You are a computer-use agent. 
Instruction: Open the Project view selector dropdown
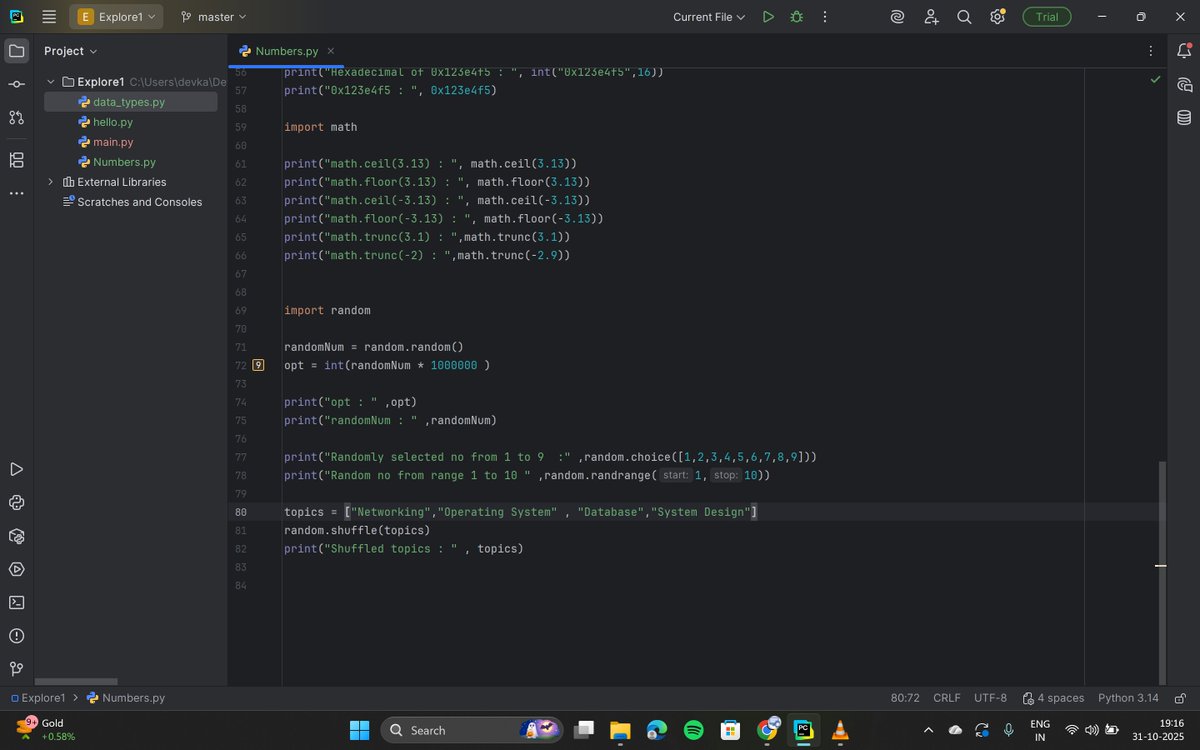tap(71, 51)
